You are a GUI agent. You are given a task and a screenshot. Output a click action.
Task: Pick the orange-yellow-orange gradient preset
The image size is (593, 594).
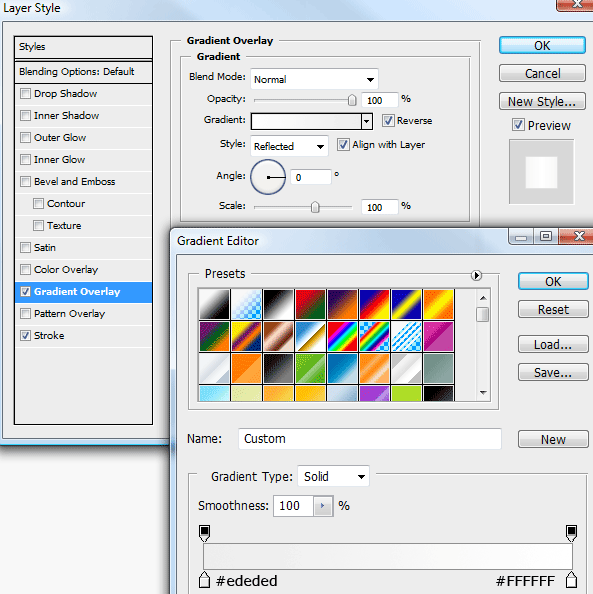pyautogui.click(x=438, y=304)
